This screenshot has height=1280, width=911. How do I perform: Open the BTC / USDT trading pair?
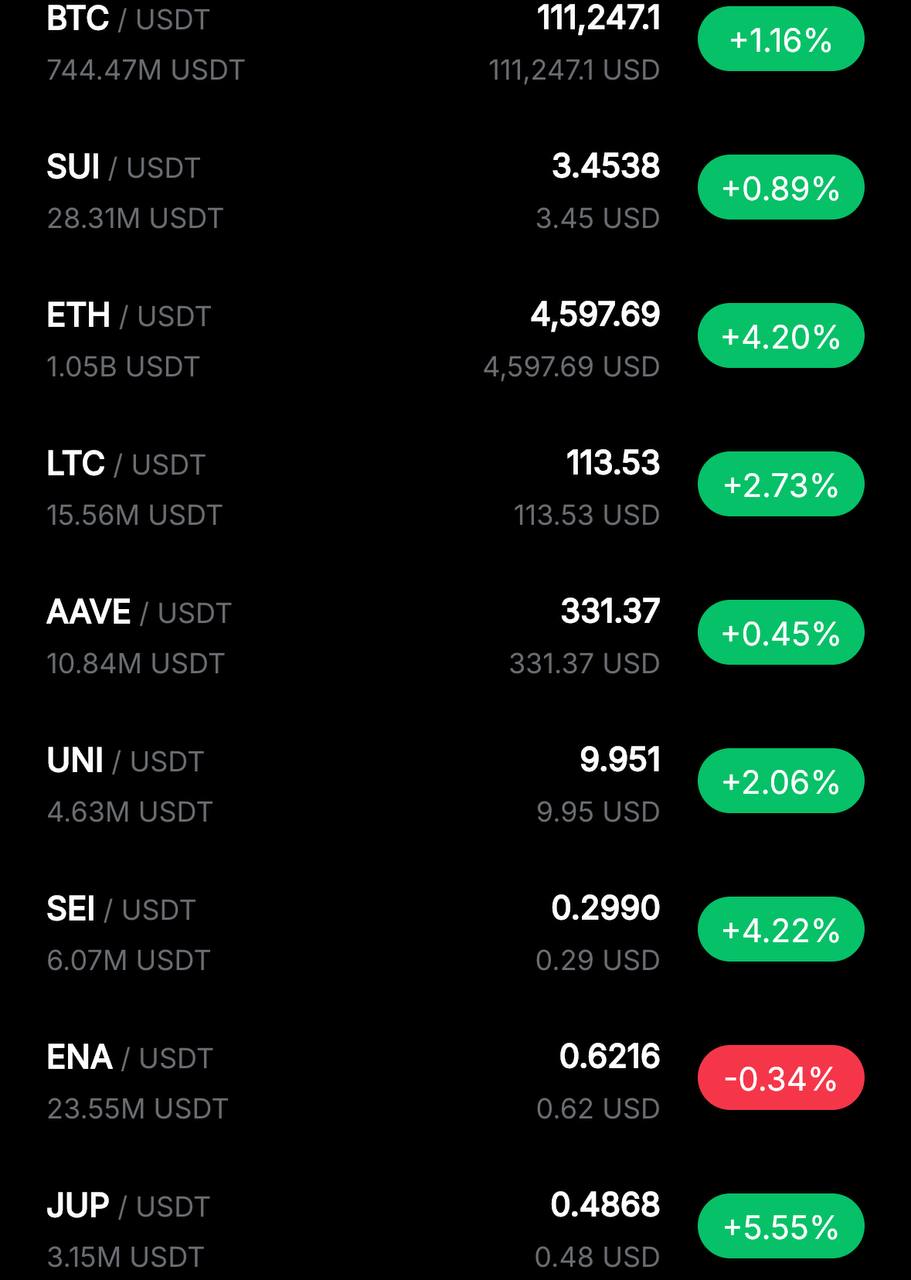tap(455, 42)
